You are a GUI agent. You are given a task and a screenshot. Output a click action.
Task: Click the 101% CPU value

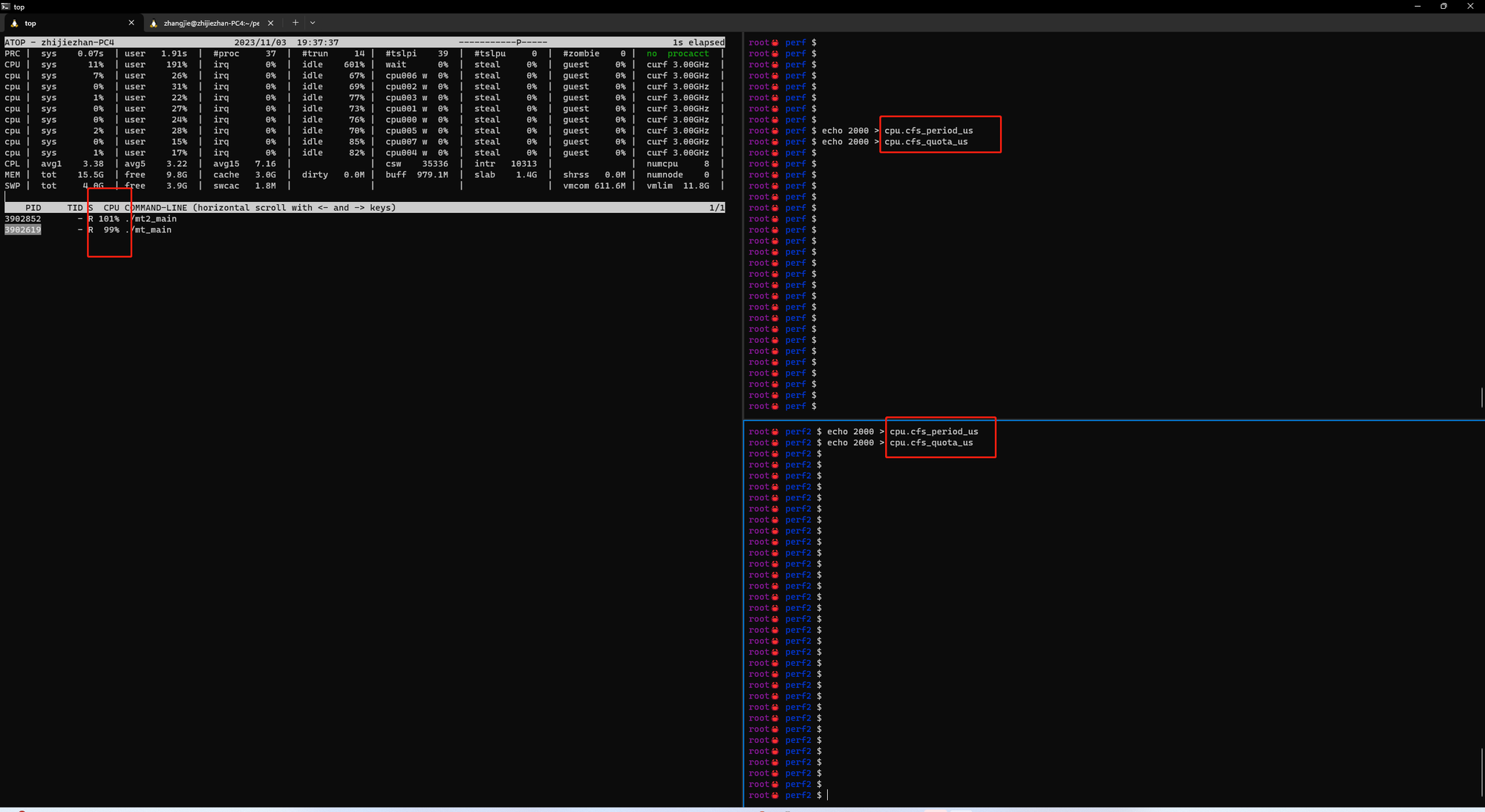click(109, 219)
